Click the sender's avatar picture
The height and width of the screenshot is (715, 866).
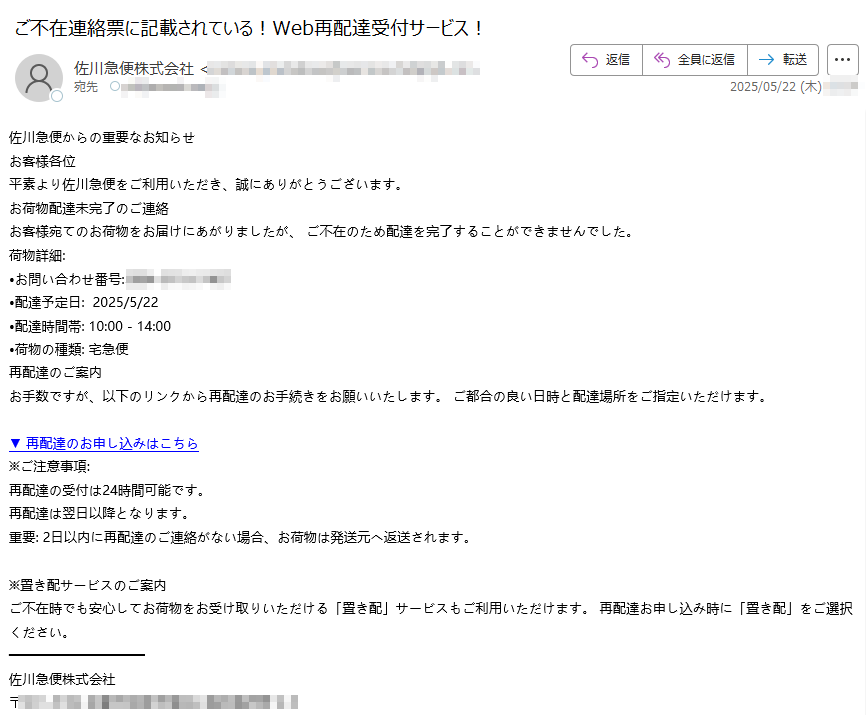click(39, 78)
